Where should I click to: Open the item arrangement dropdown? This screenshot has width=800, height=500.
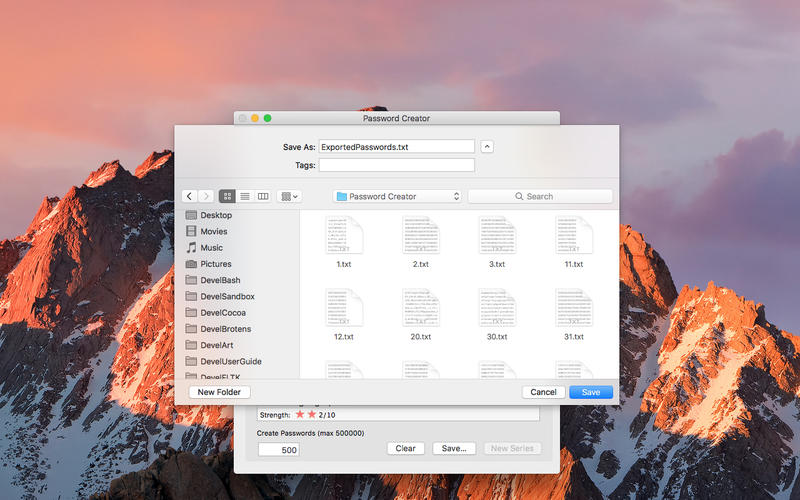coord(289,197)
